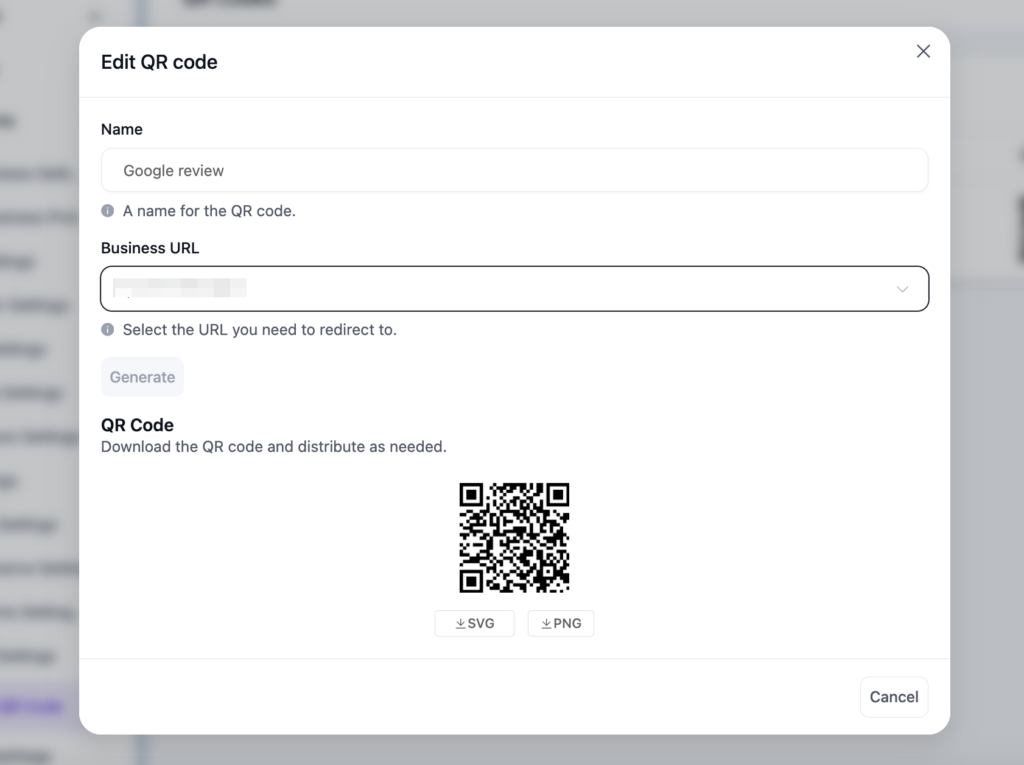Click the Cancel button
The height and width of the screenshot is (765, 1024).
point(894,697)
